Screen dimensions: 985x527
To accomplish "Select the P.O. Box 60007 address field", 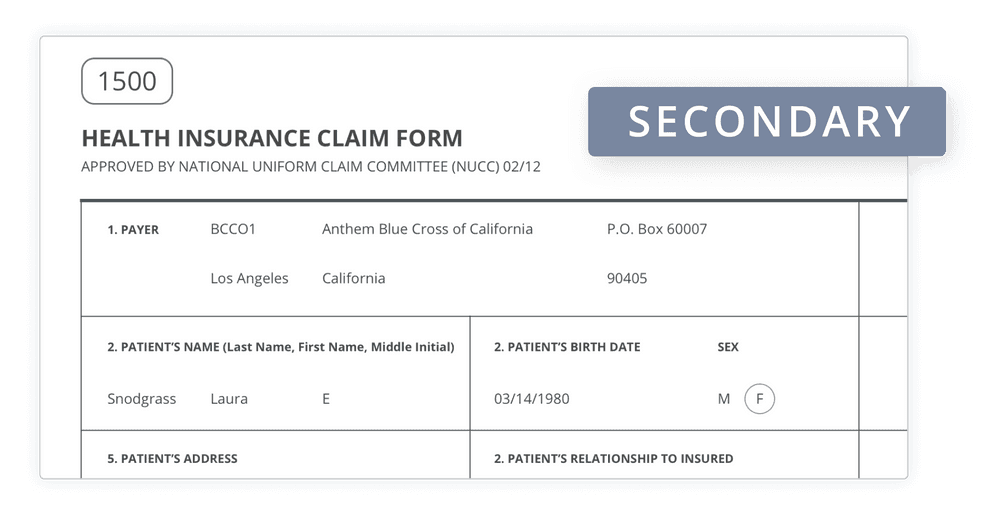I will click(x=657, y=229).
